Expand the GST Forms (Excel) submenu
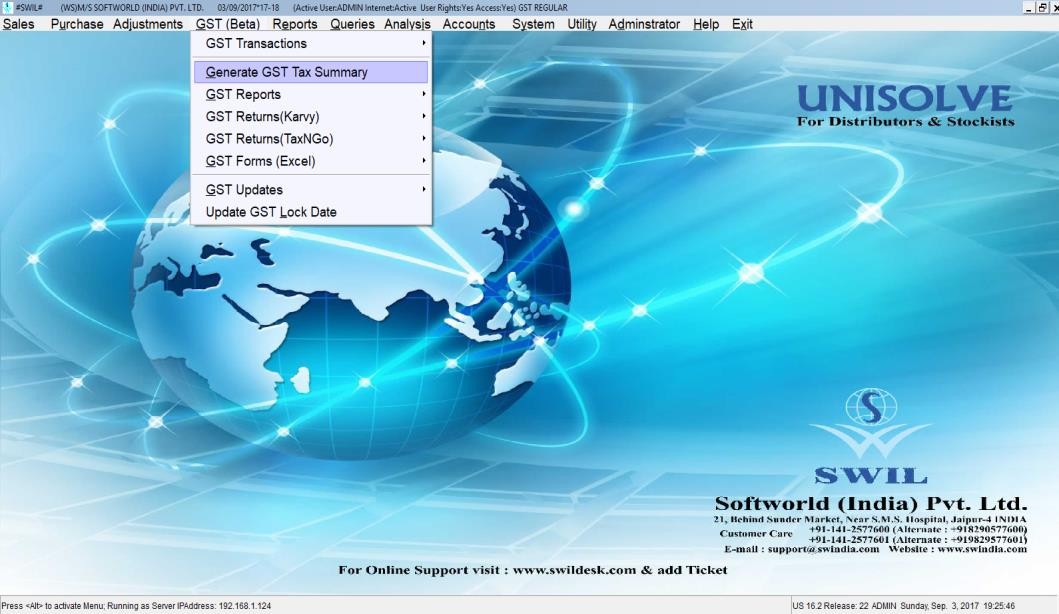 (311, 161)
